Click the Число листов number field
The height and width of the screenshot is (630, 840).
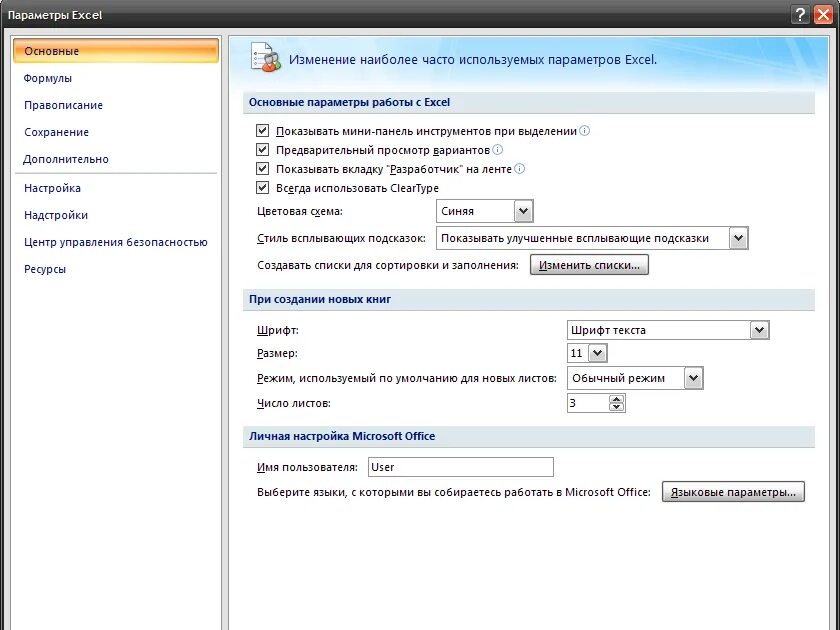click(588, 403)
